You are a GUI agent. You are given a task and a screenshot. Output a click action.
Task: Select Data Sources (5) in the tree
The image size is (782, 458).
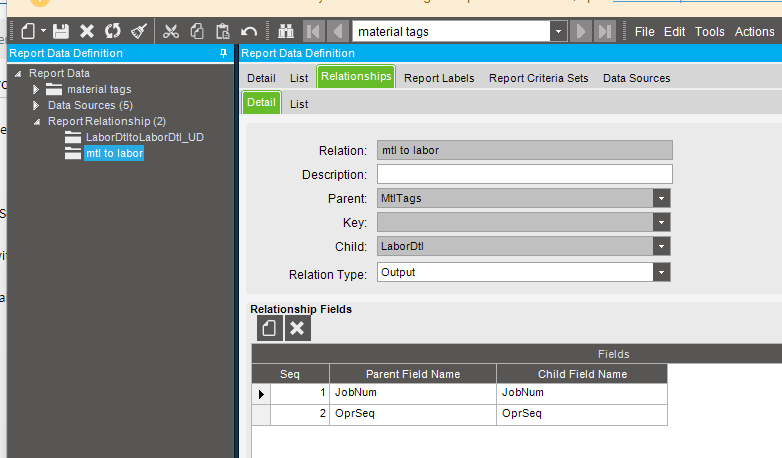[x=90, y=105]
